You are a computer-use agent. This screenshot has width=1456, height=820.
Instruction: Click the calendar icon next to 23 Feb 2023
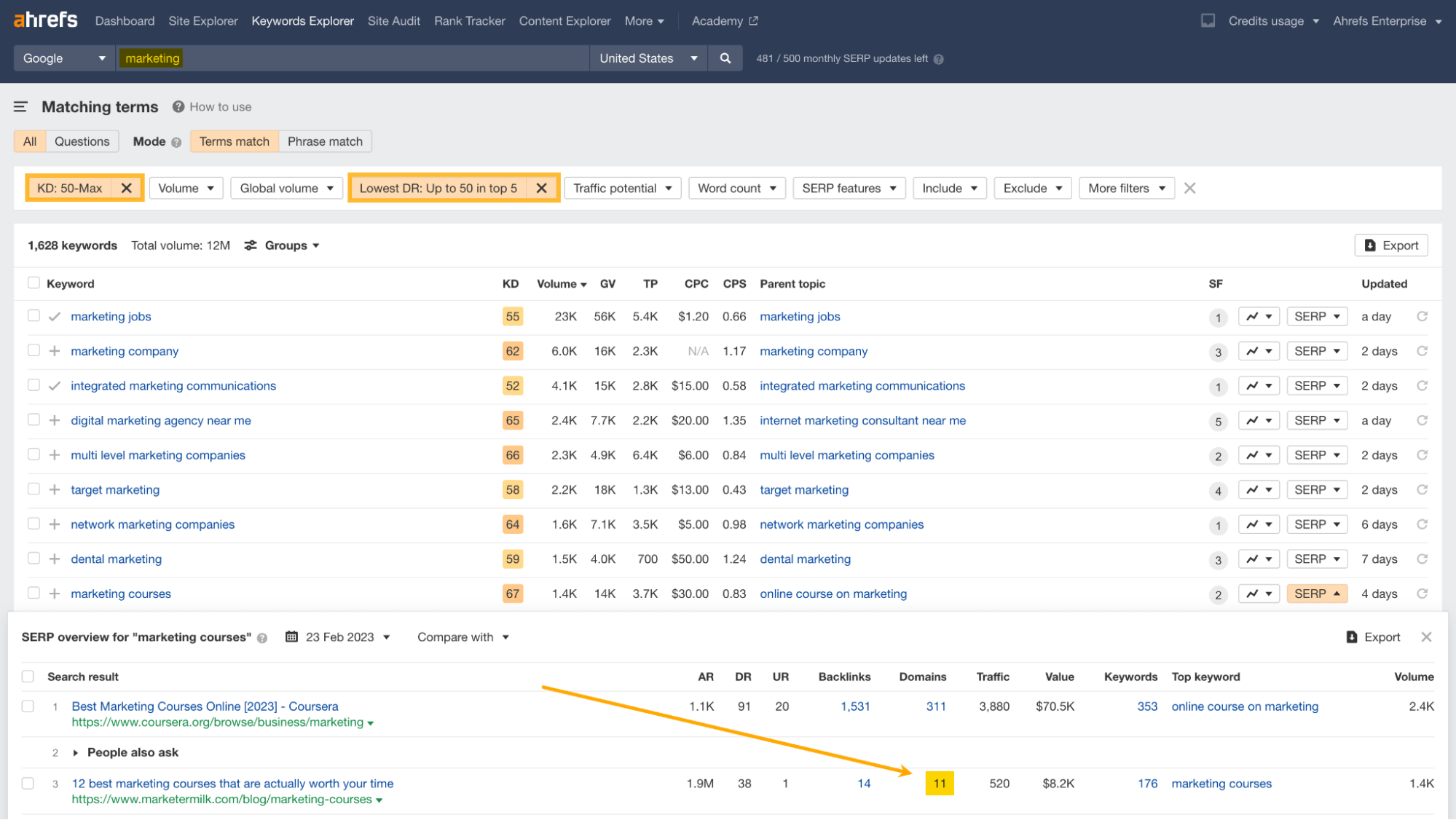[x=292, y=636]
